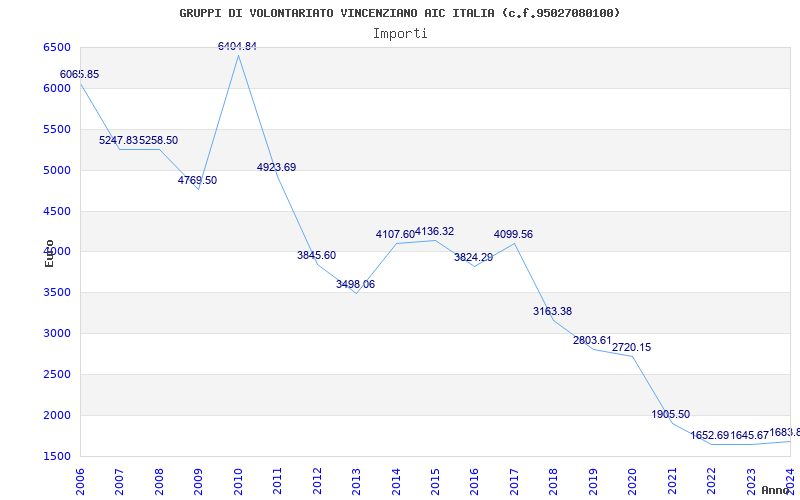Click the 4136.32 data label
Viewport: 800px width, 500px height.
[x=435, y=232]
